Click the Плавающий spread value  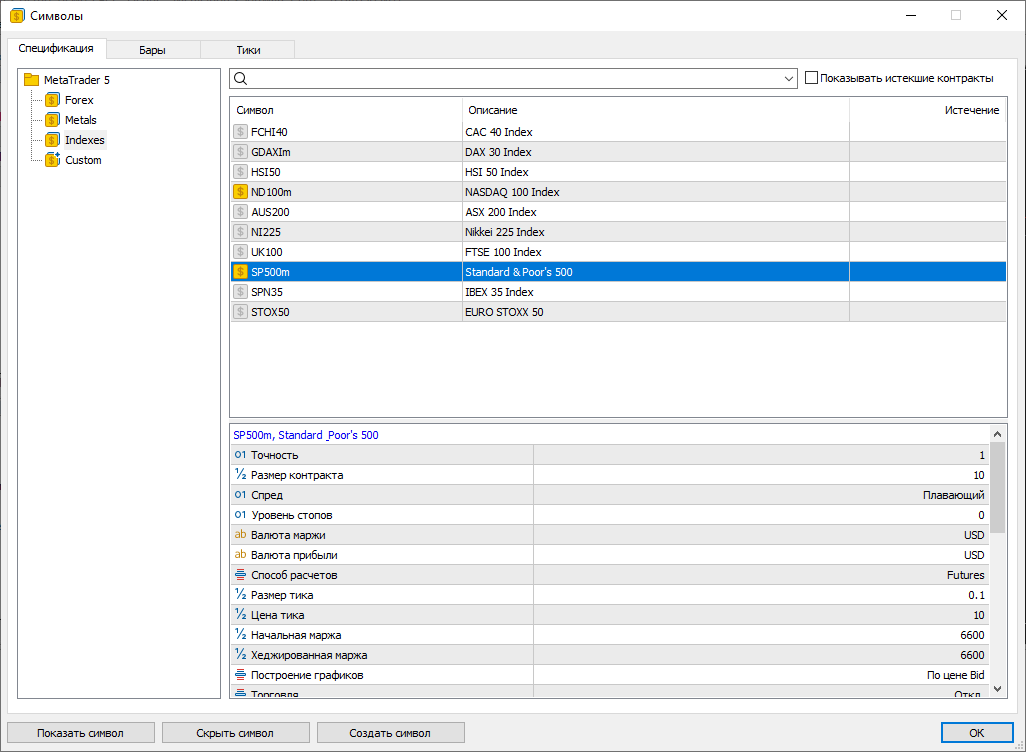pos(953,495)
